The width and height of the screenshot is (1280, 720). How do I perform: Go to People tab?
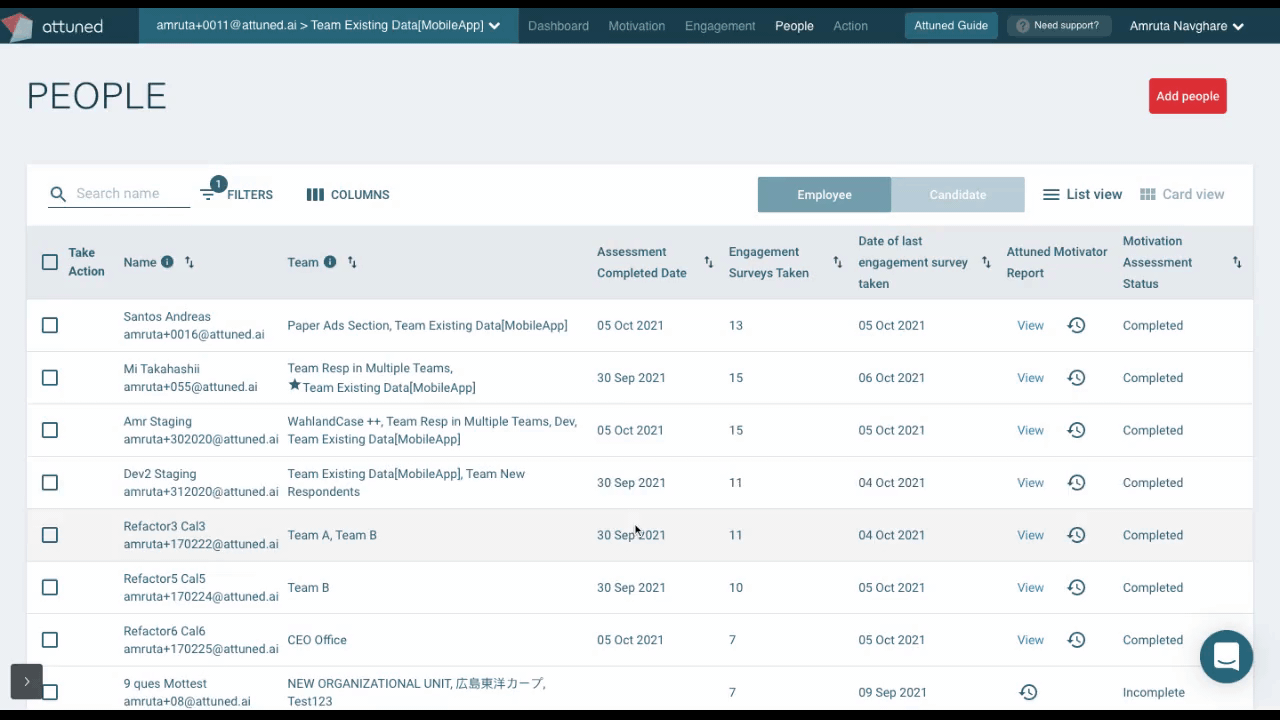point(794,26)
